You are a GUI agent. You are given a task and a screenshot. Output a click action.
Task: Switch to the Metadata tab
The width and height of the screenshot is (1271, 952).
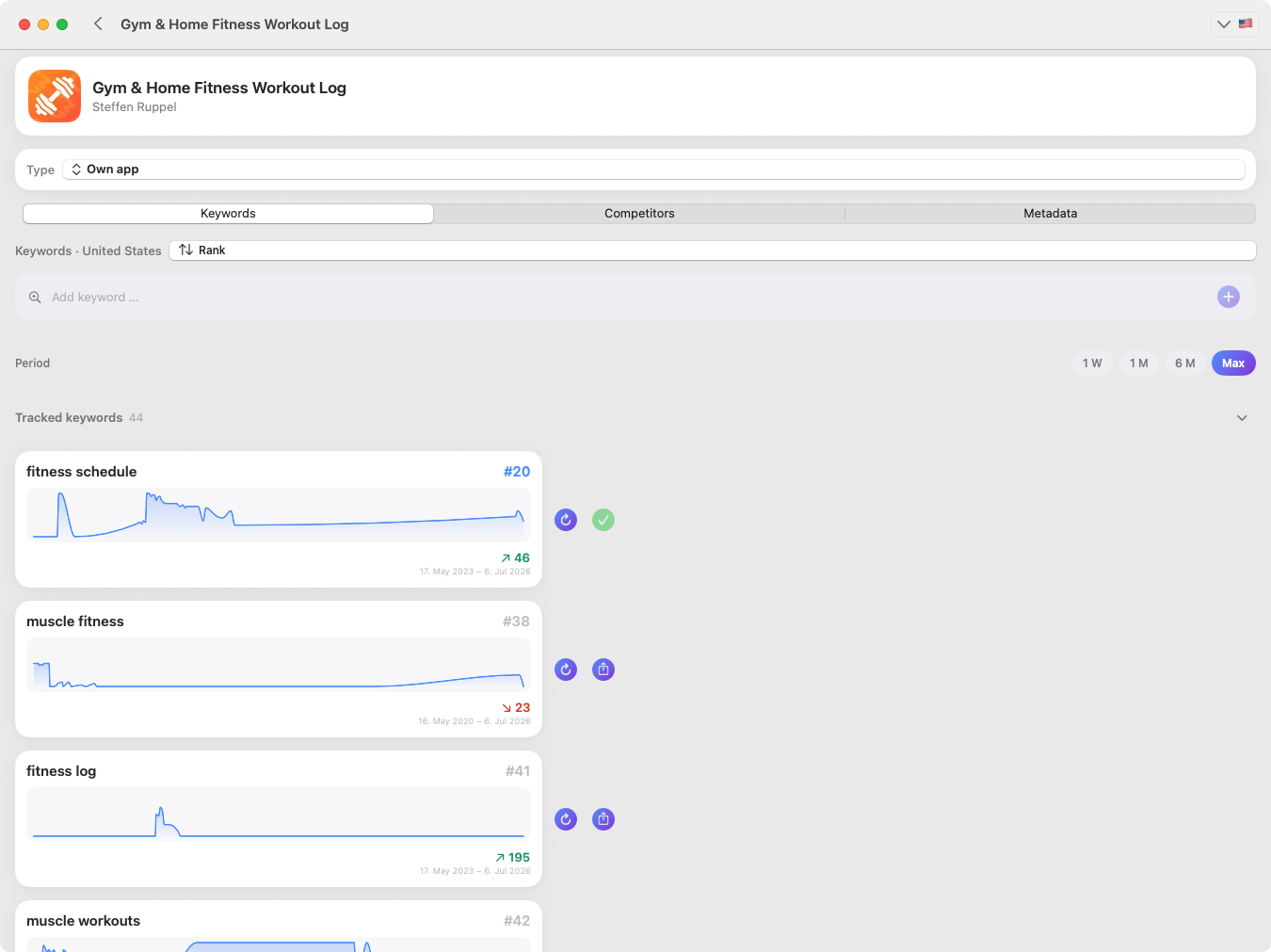(1050, 214)
